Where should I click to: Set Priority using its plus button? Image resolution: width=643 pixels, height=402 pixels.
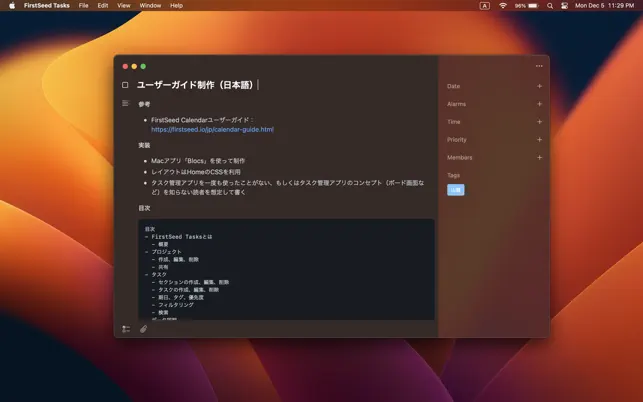pyautogui.click(x=539, y=140)
